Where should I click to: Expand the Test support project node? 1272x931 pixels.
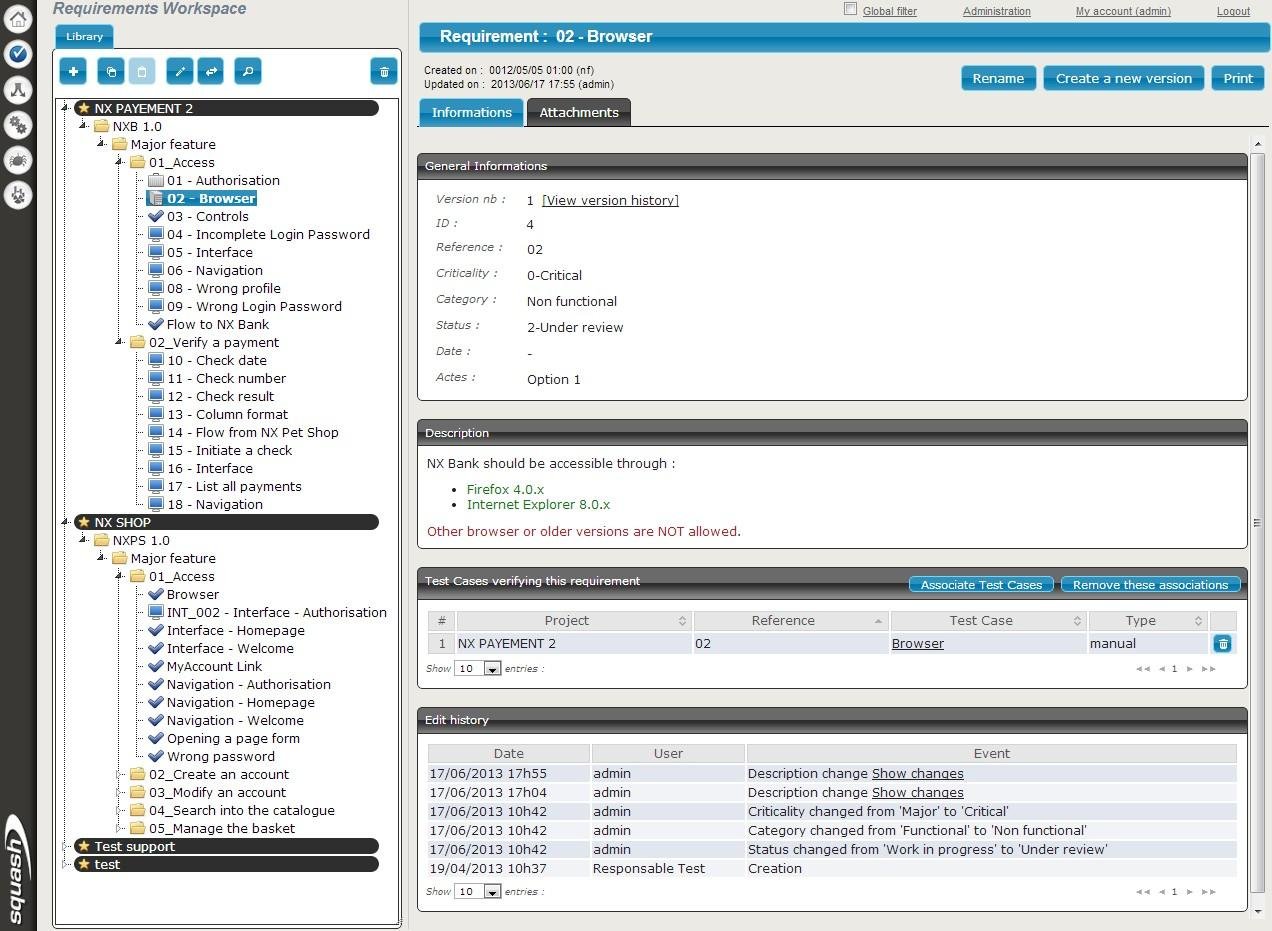(65, 846)
